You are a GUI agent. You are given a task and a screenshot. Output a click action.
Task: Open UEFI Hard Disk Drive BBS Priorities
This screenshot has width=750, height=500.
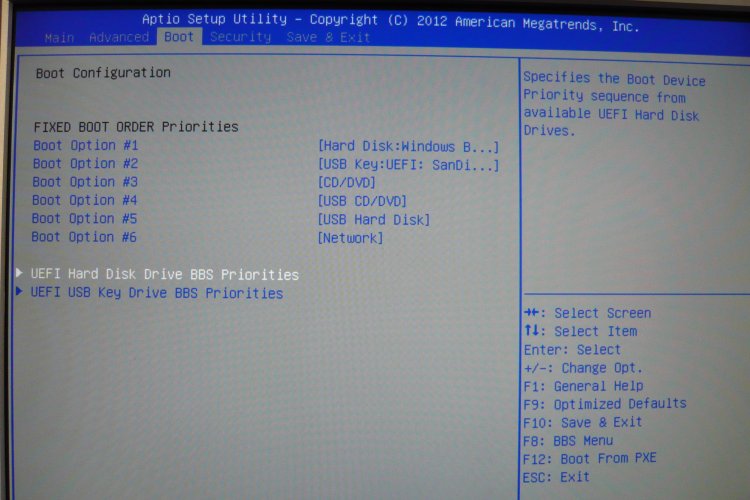tap(165, 274)
